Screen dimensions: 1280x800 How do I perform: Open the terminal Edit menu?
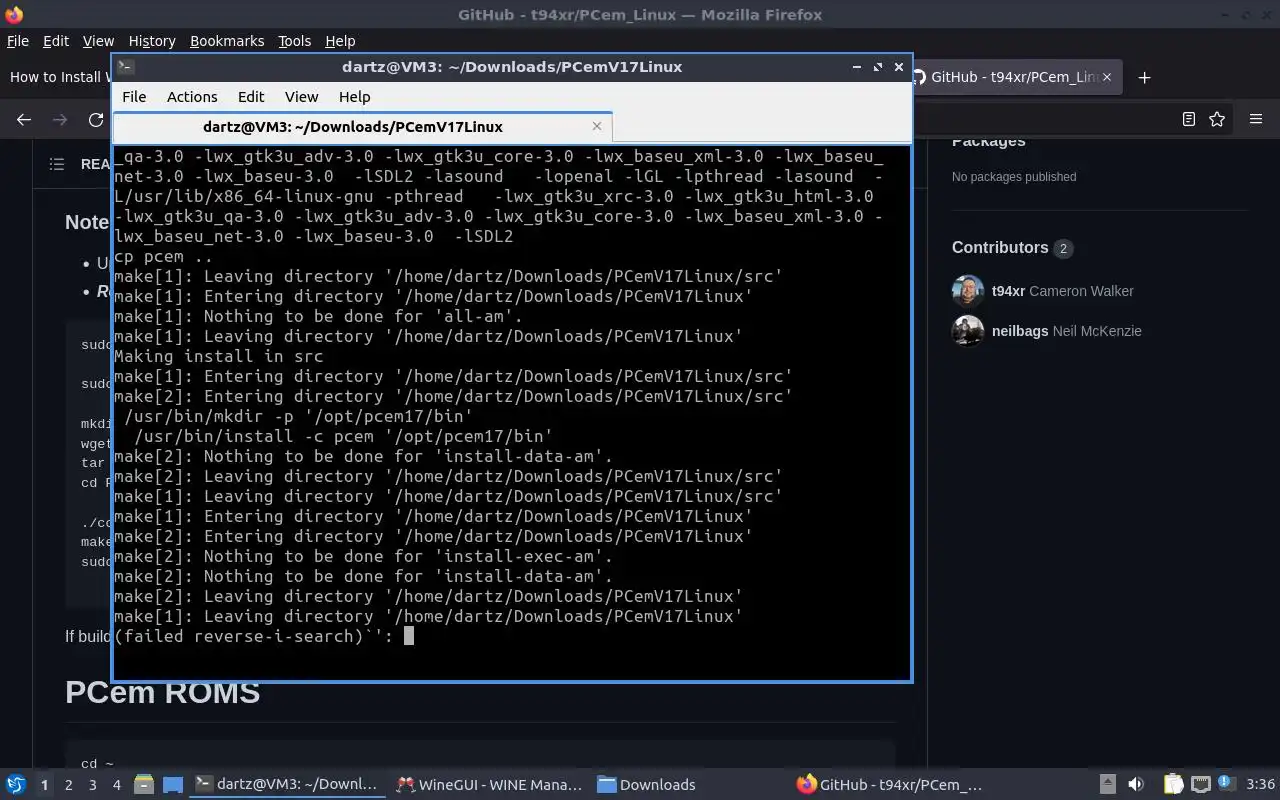click(251, 97)
